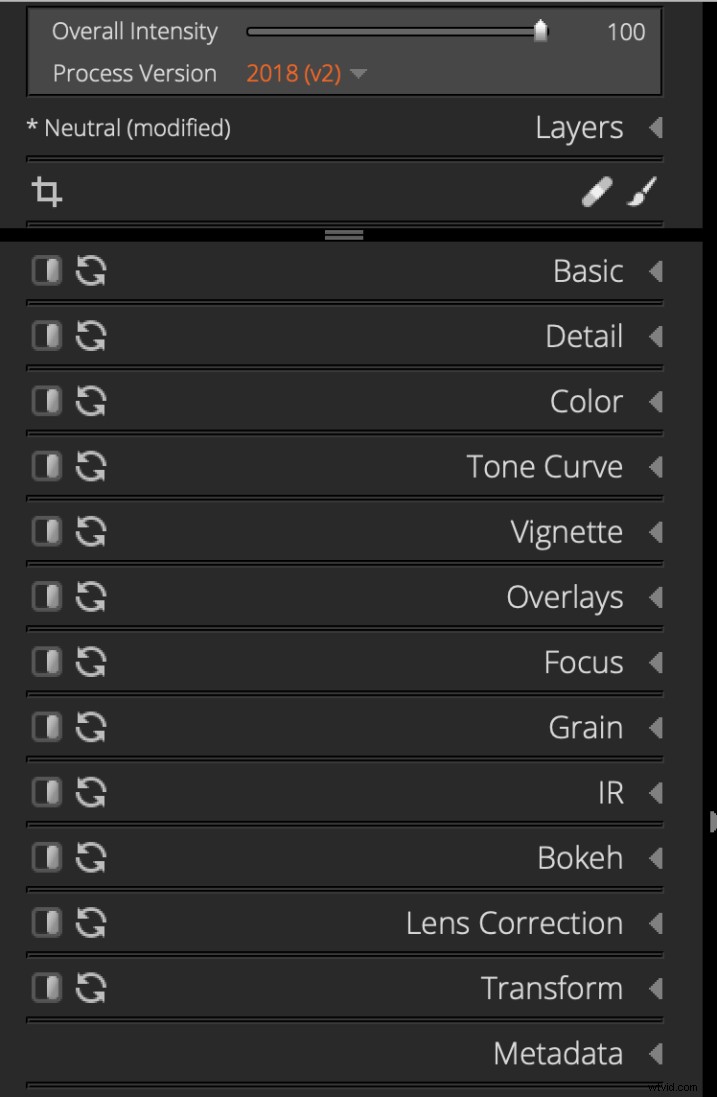Disable the Overlays panel
717x1097 pixels.
pyautogui.click(x=46, y=596)
